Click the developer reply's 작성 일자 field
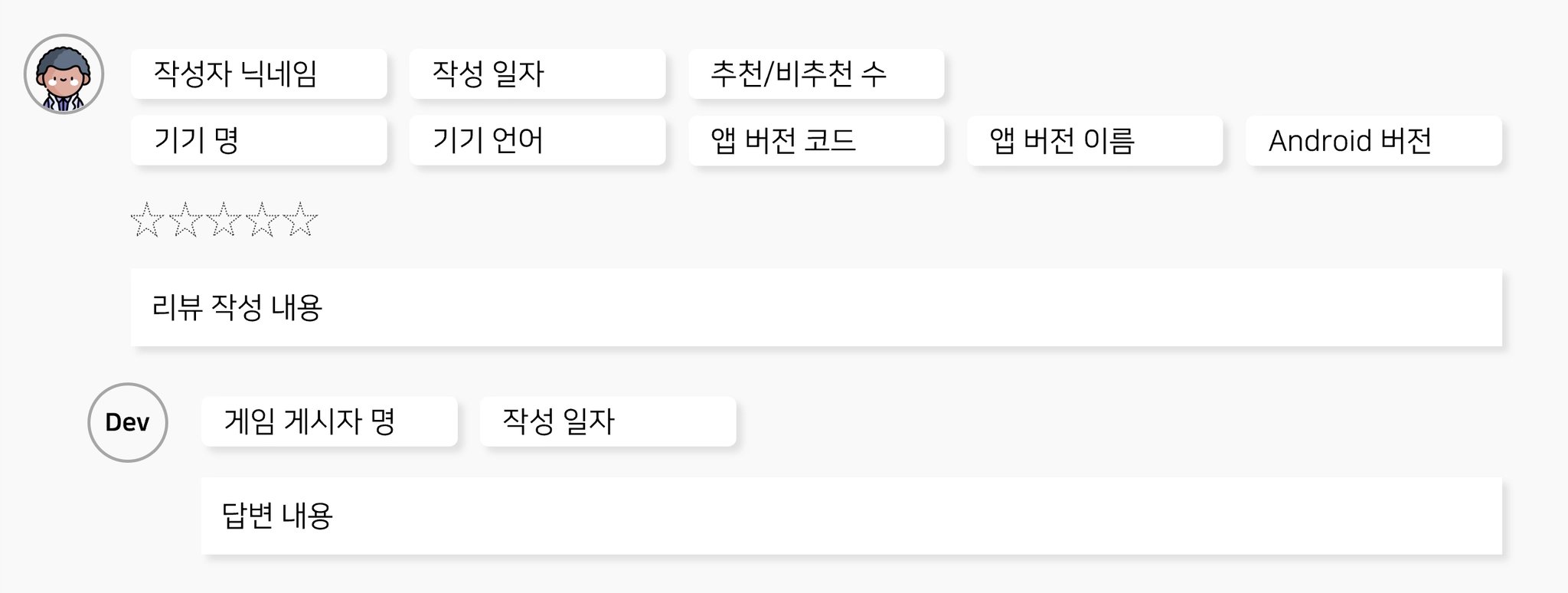This screenshot has width=1568, height=593. coord(608,421)
